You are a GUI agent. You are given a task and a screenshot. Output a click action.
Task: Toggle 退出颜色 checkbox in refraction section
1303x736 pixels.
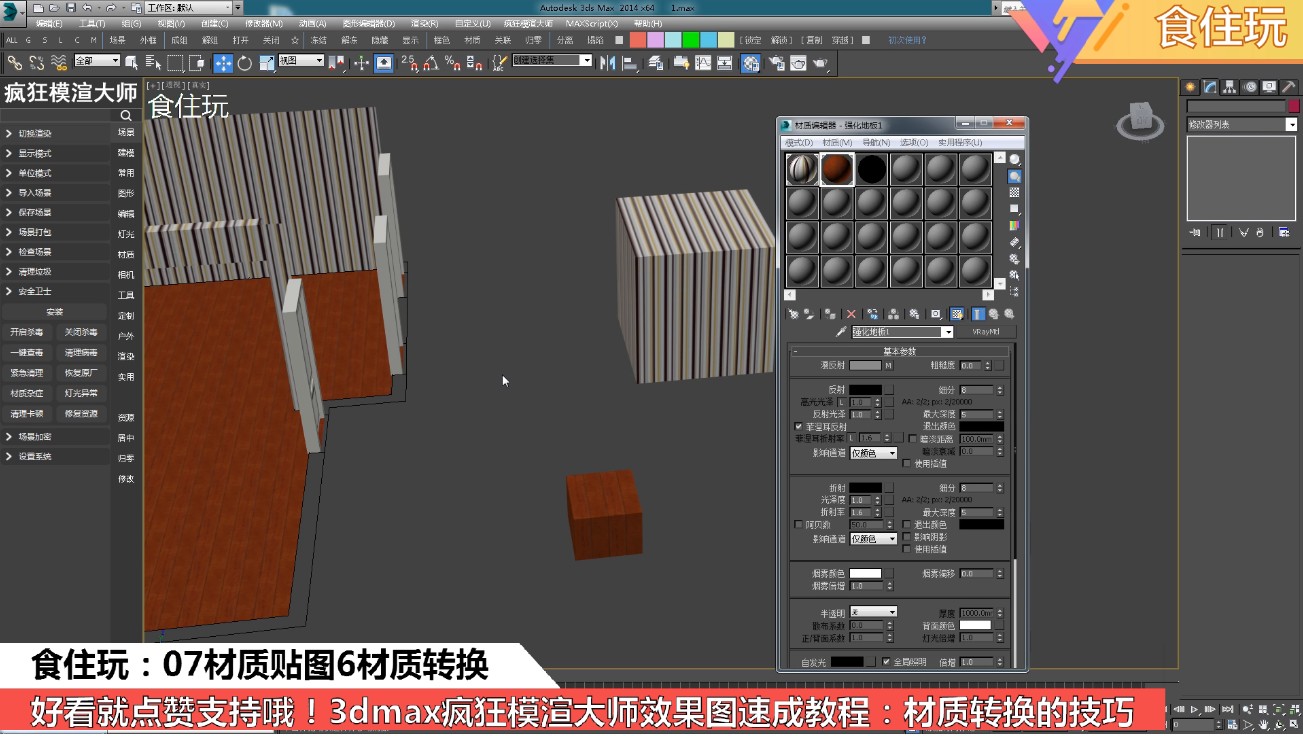(906, 524)
